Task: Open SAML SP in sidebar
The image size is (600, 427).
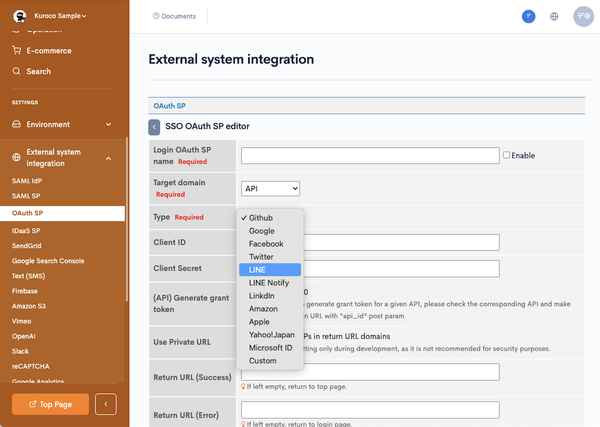Action: [x=26, y=196]
